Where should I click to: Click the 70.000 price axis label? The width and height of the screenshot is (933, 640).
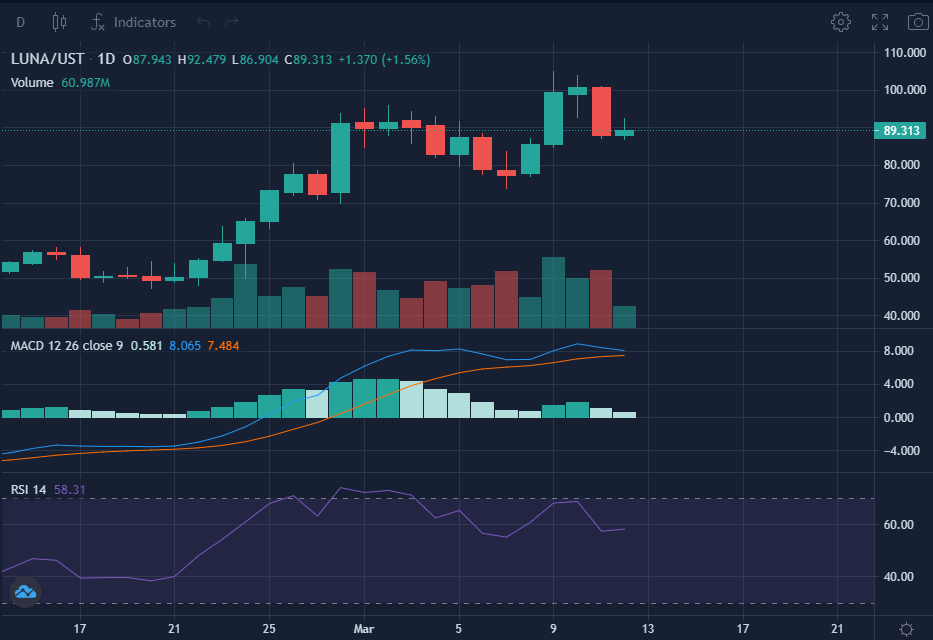click(902, 203)
